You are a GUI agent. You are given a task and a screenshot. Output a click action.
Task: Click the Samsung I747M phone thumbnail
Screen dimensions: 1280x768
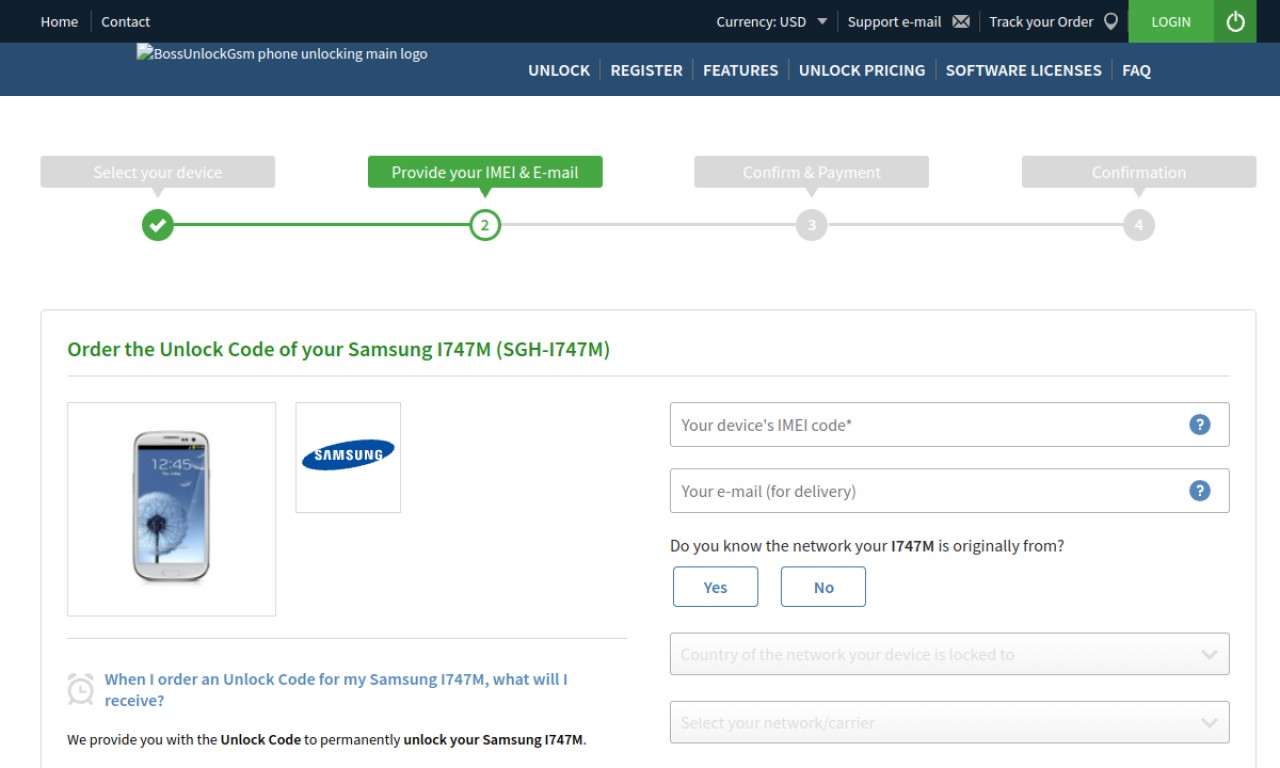coord(171,509)
